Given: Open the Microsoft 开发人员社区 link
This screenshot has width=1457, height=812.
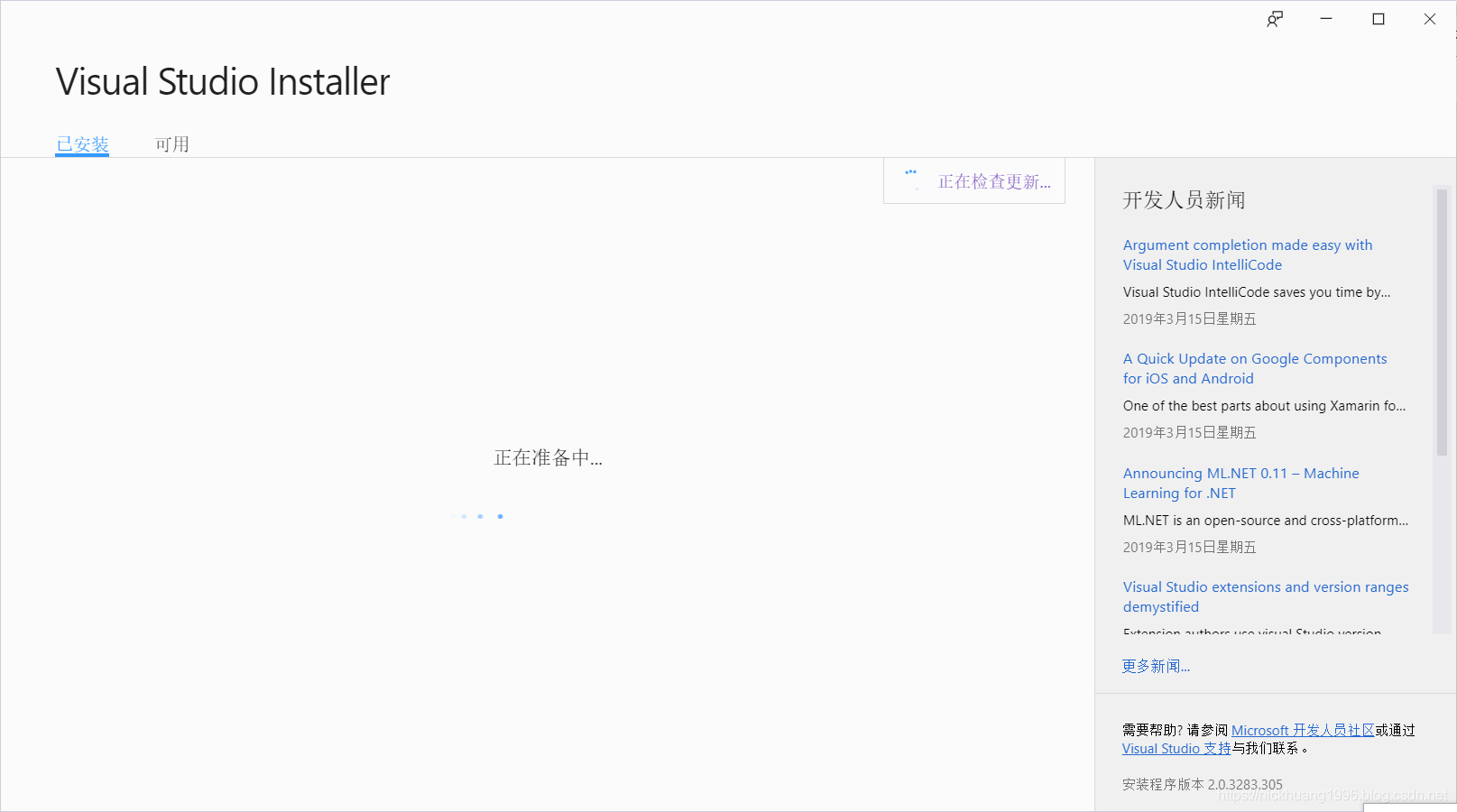Looking at the screenshot, I should click(1300, 730).
